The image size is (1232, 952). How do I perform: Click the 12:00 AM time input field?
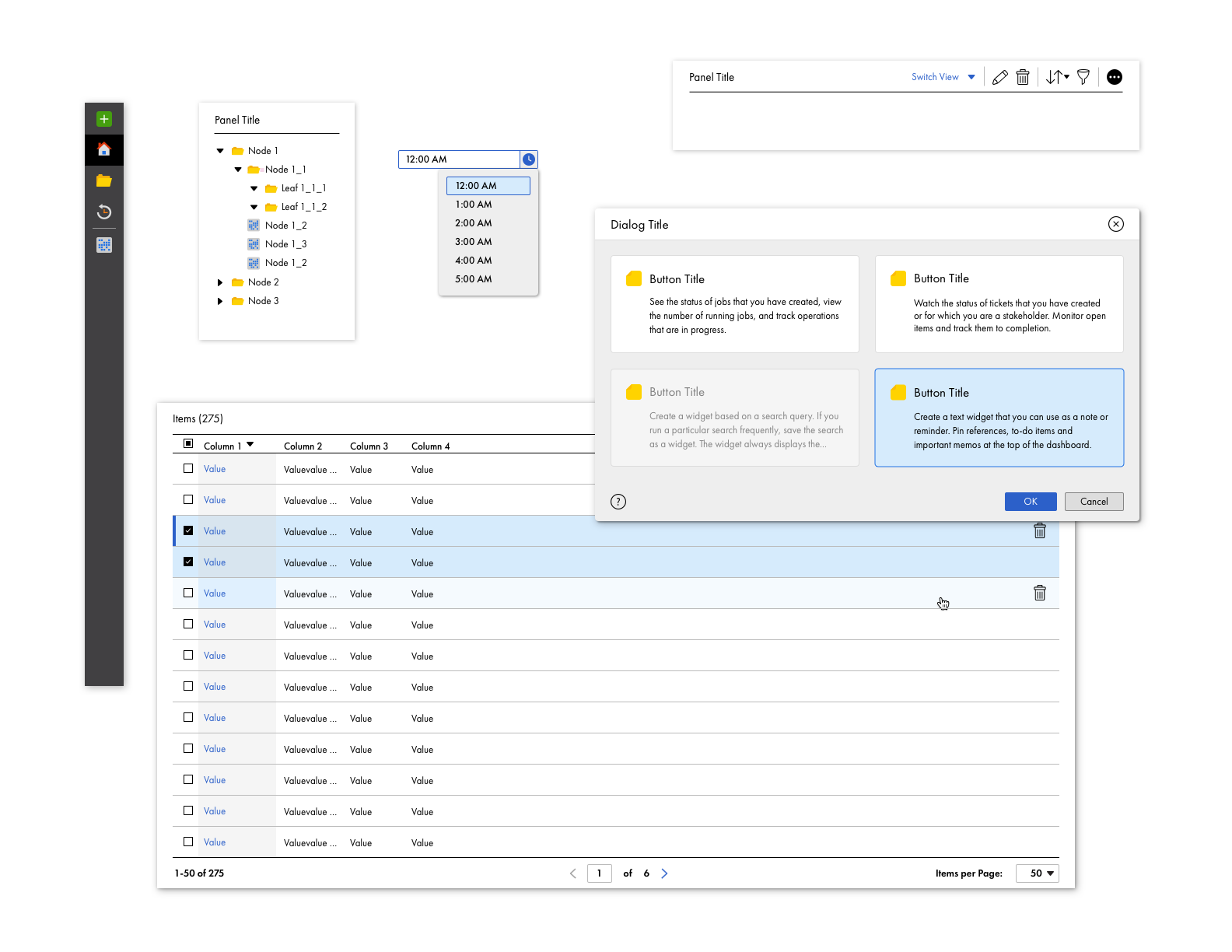[x=459, y=159]
